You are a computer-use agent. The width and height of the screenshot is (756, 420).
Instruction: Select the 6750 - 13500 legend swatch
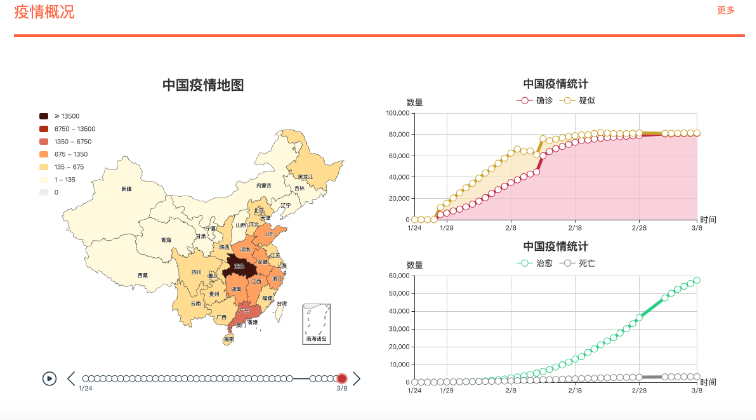pos(44,129)
